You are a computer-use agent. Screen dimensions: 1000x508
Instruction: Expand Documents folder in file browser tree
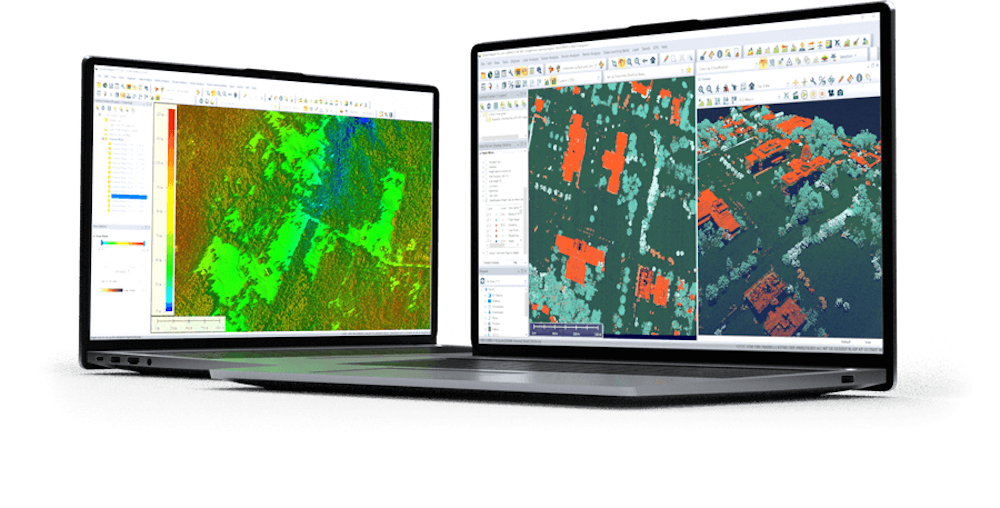click(x=485, y=307)
